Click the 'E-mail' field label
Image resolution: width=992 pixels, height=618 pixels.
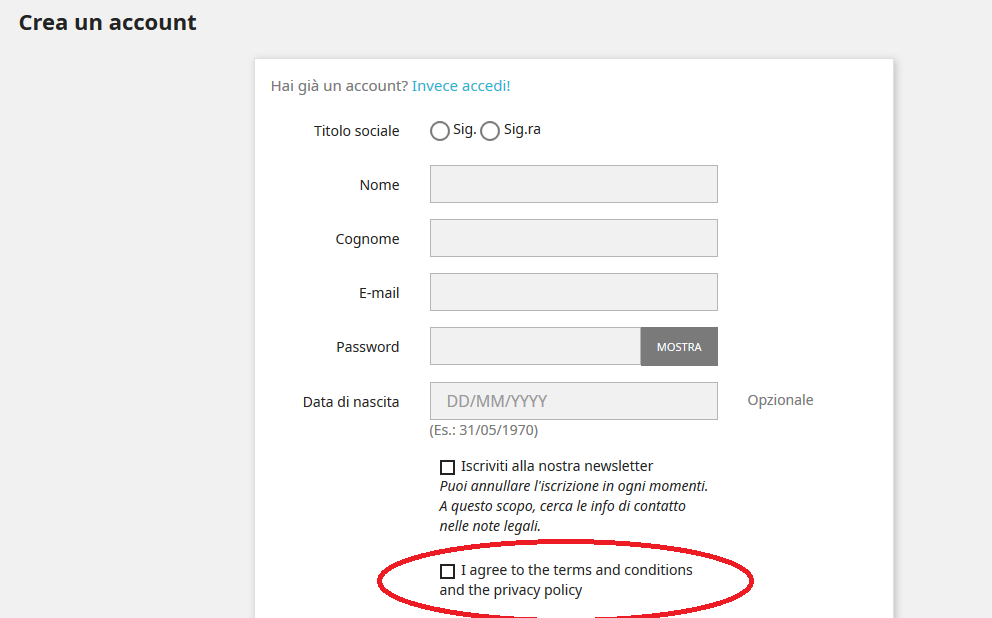(x=379, y=293)
